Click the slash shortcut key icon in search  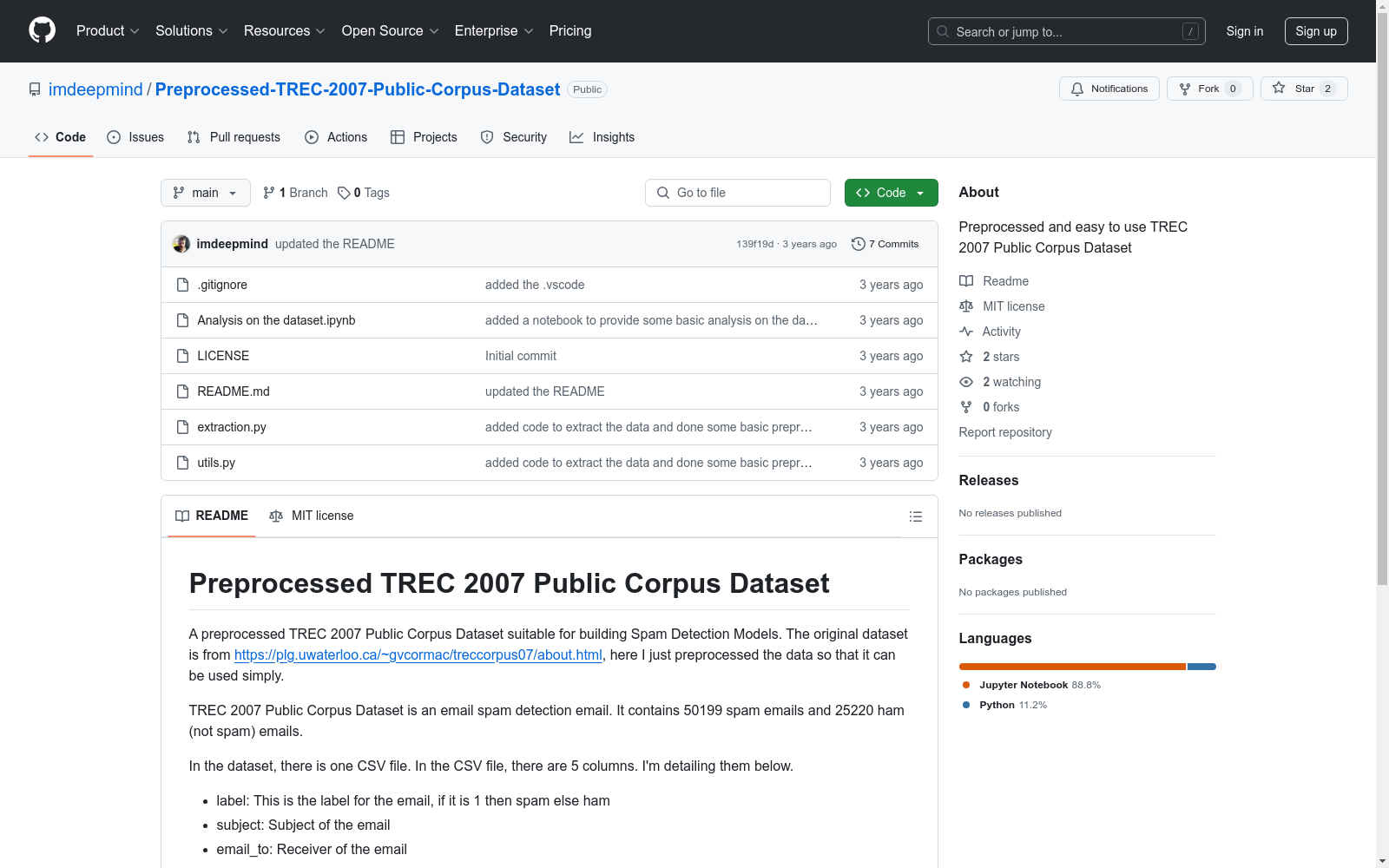[1190, 31]
